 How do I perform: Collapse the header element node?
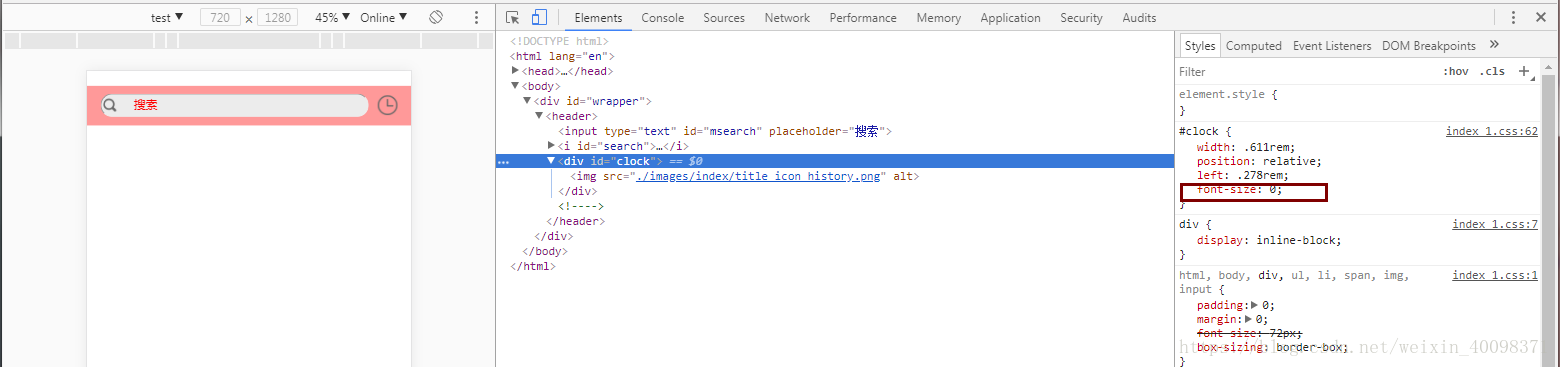pyautogui.click(x=539, y=116)
